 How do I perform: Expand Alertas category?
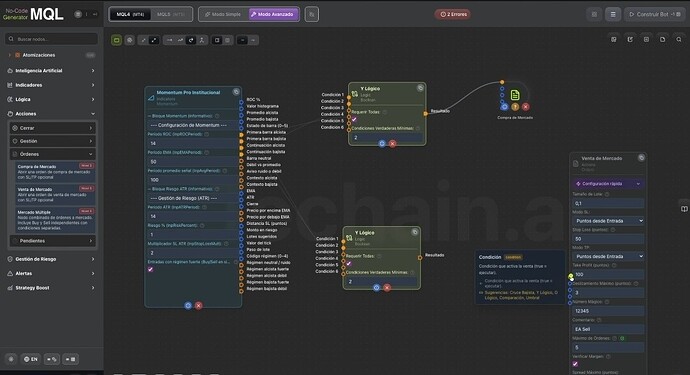(x=51, y=273)
